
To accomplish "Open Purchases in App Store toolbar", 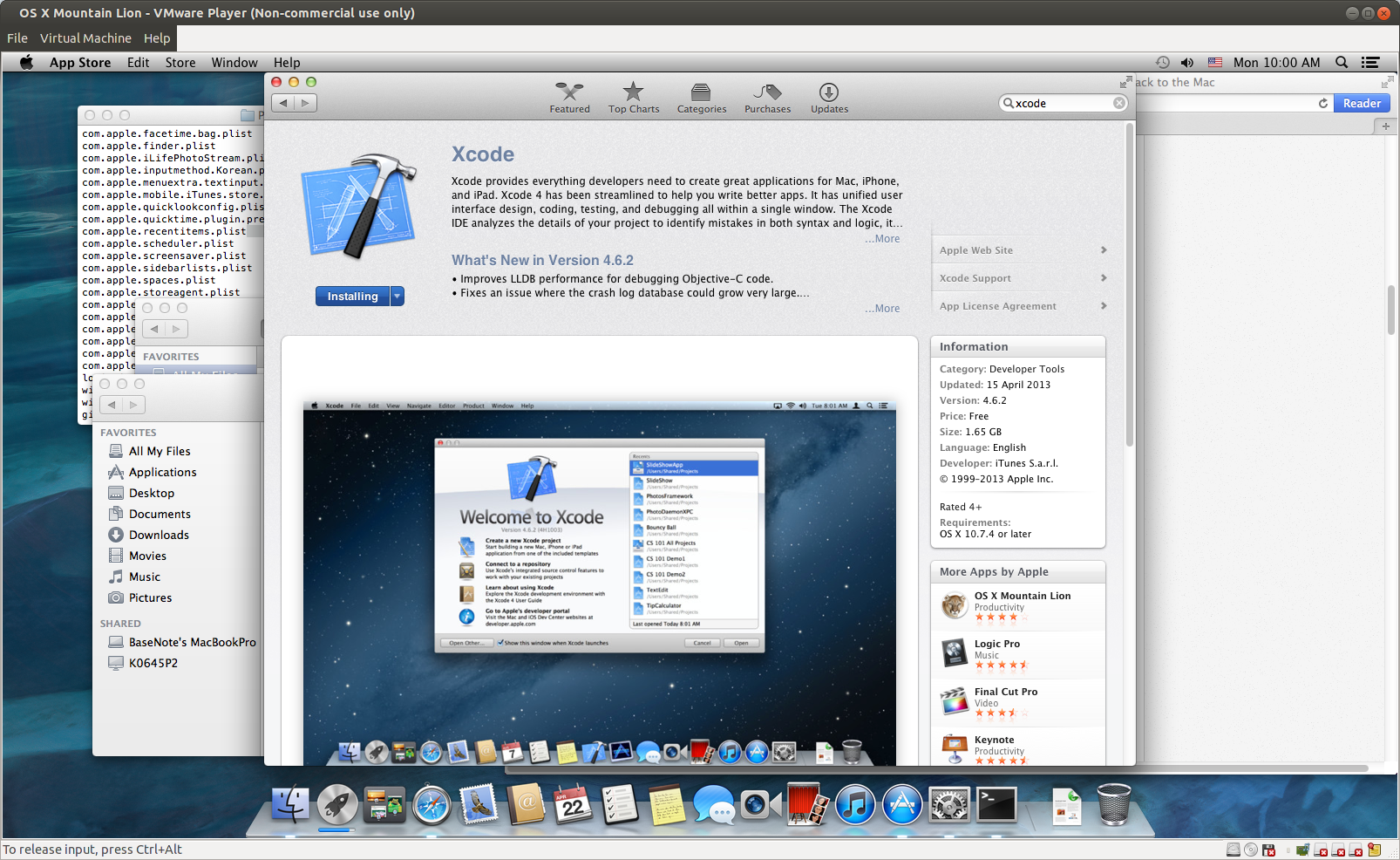I will click(x=767, y=98).
